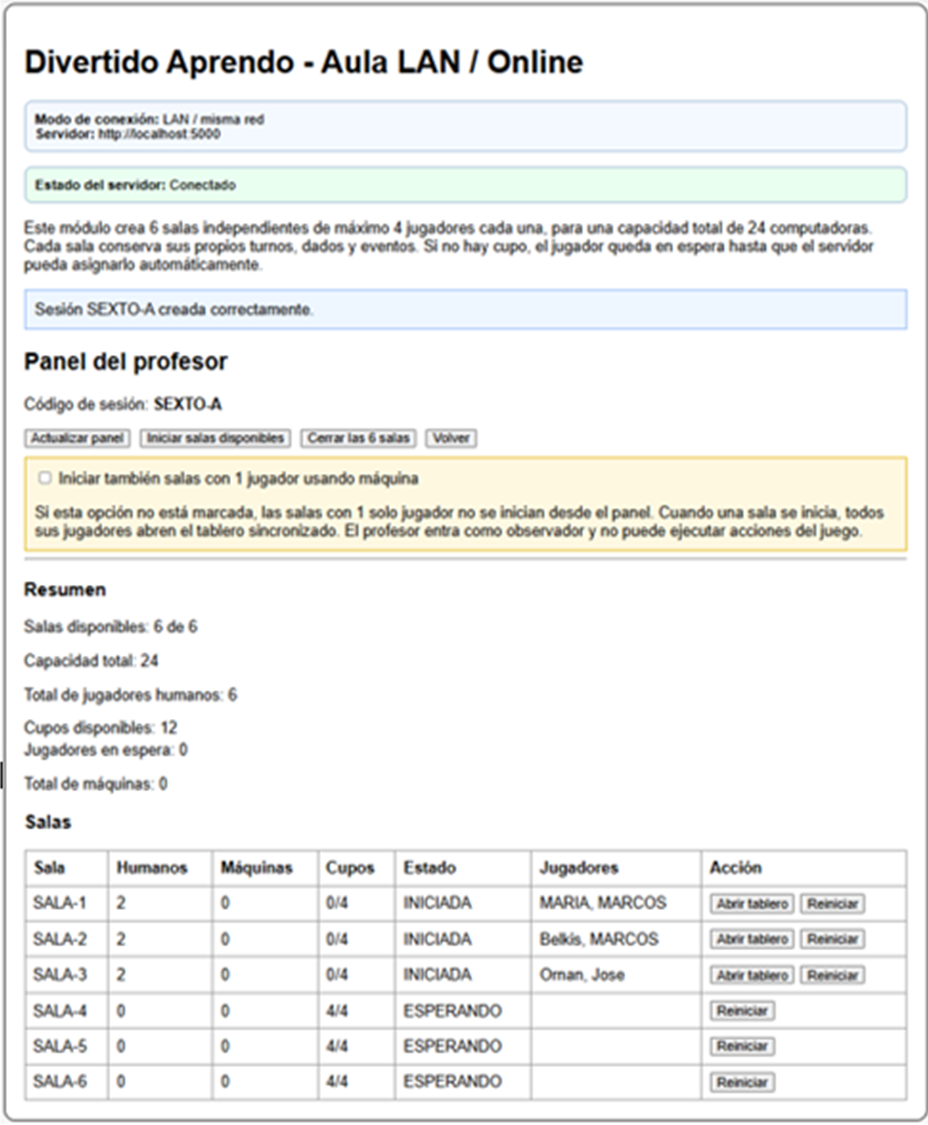Close all rooms via Cerrar las 6 salas

click(x=358, y=438)
